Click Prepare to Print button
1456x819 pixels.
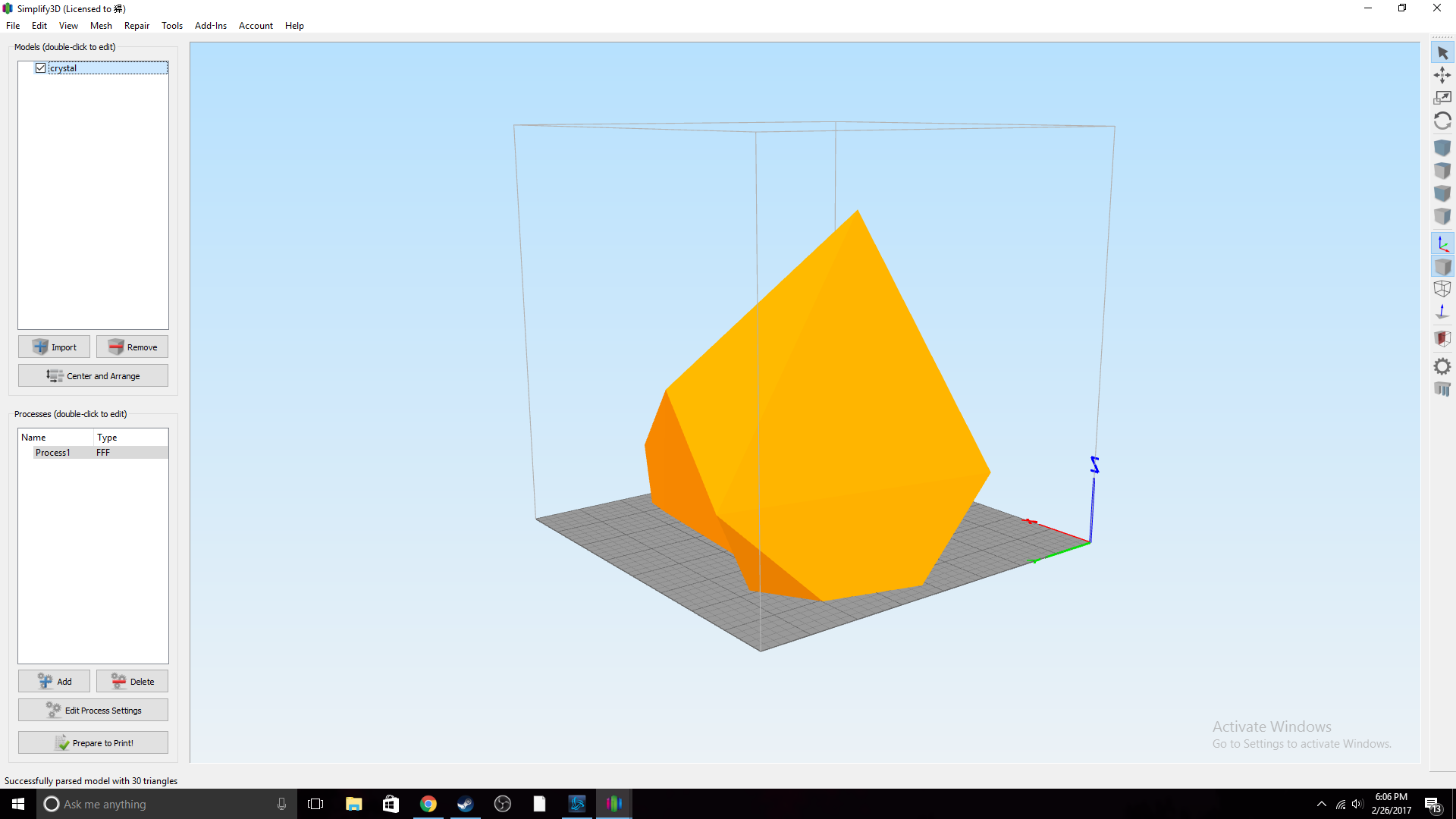pyautogui.click(x=93, y=742)
